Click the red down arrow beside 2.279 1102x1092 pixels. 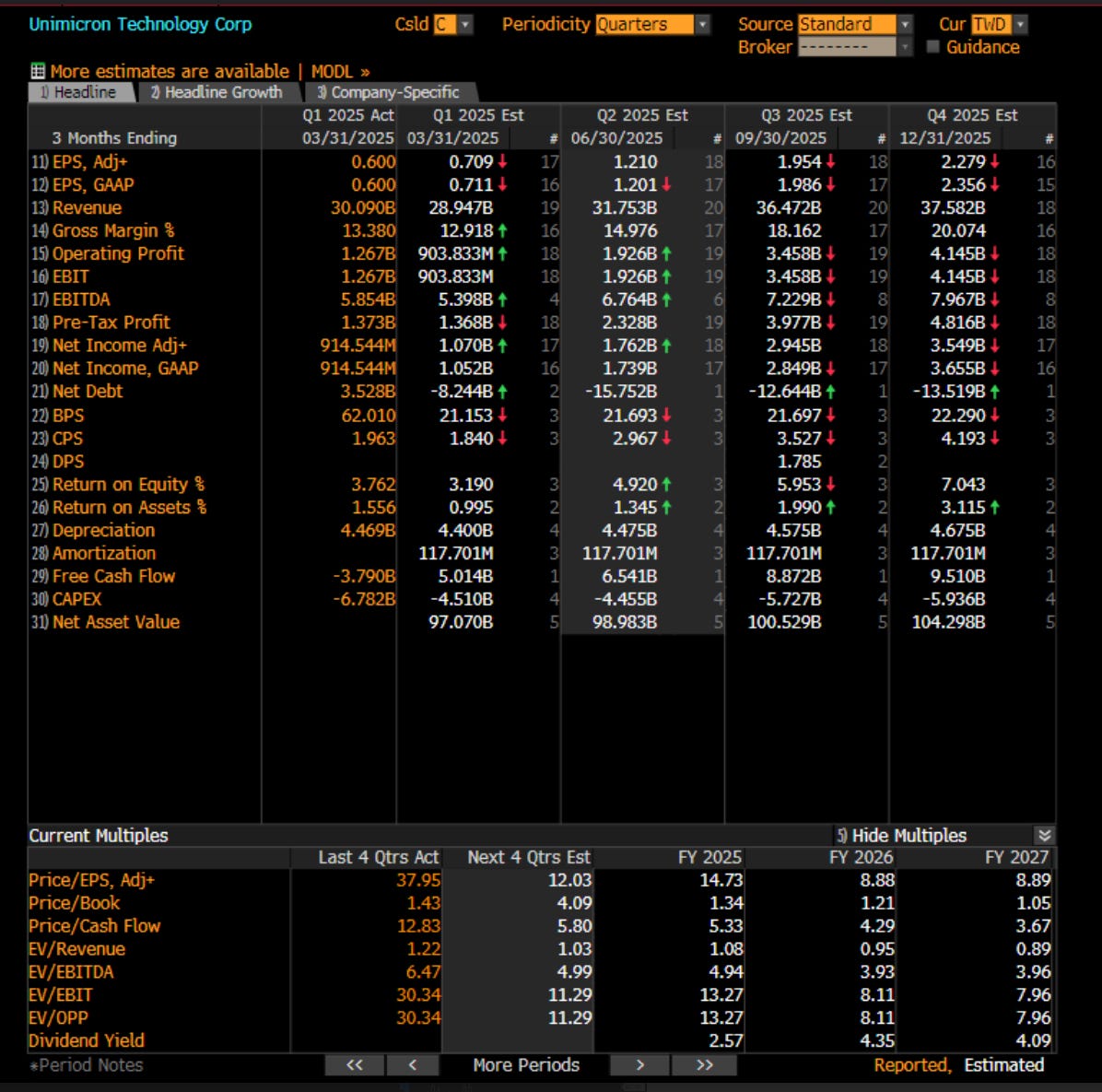tap(995, 161)
